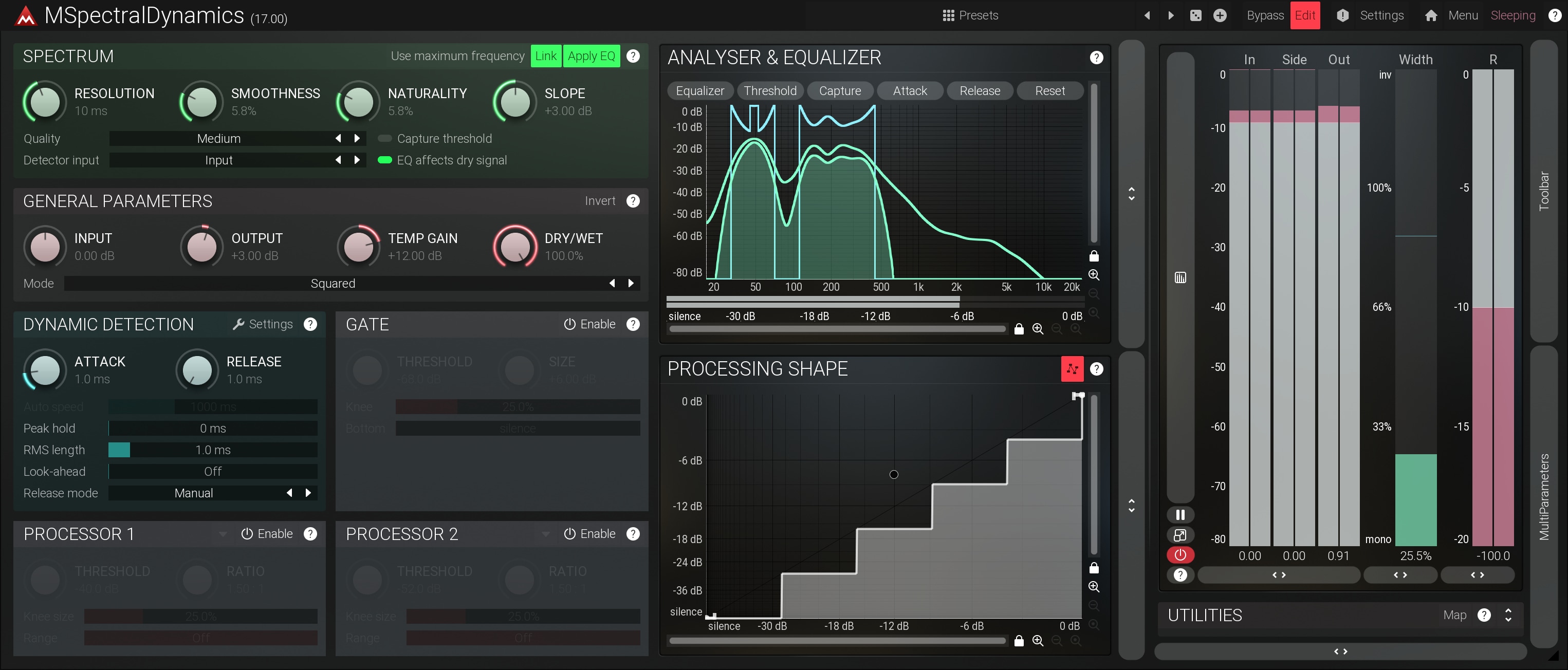Toggle the Capture threshold switch
The width and height of the screenshot is (1568, 670).
[385, 139]
